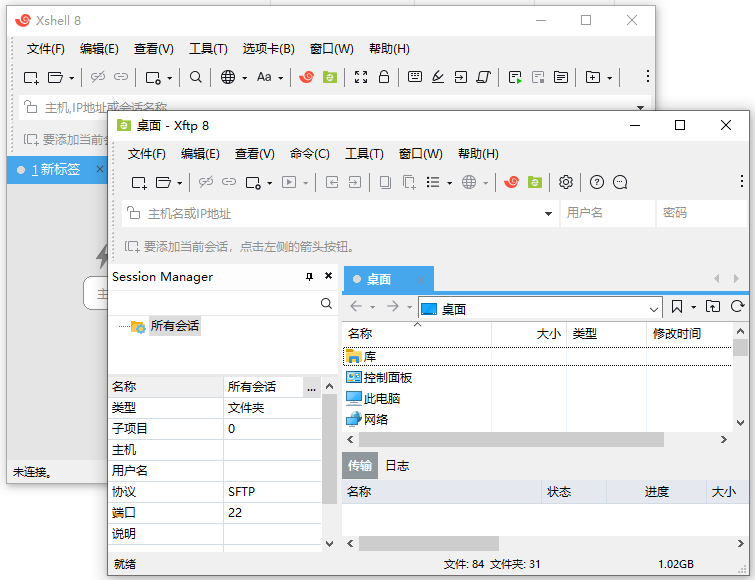
Task: Click the red Xshell swirl icon in Xshell toolbar
Action: coord(306,77)
